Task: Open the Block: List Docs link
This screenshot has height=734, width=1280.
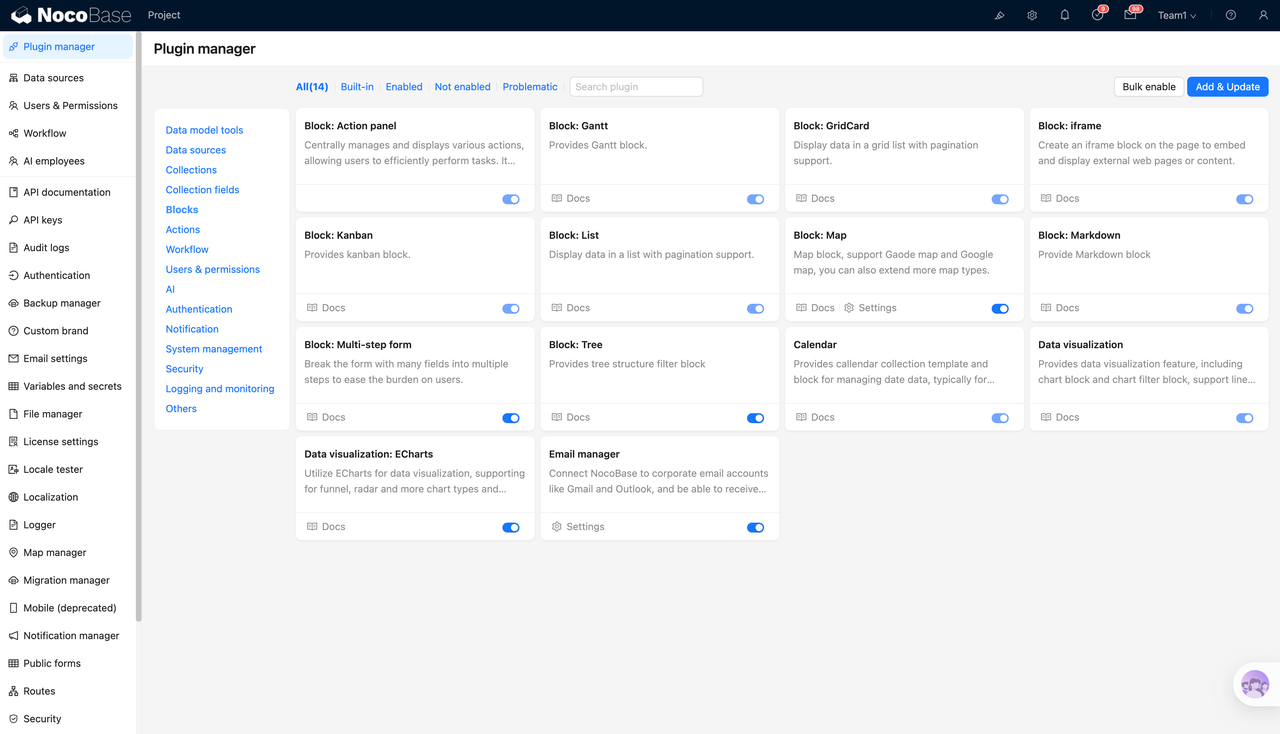Action: (x=570, y=308)
